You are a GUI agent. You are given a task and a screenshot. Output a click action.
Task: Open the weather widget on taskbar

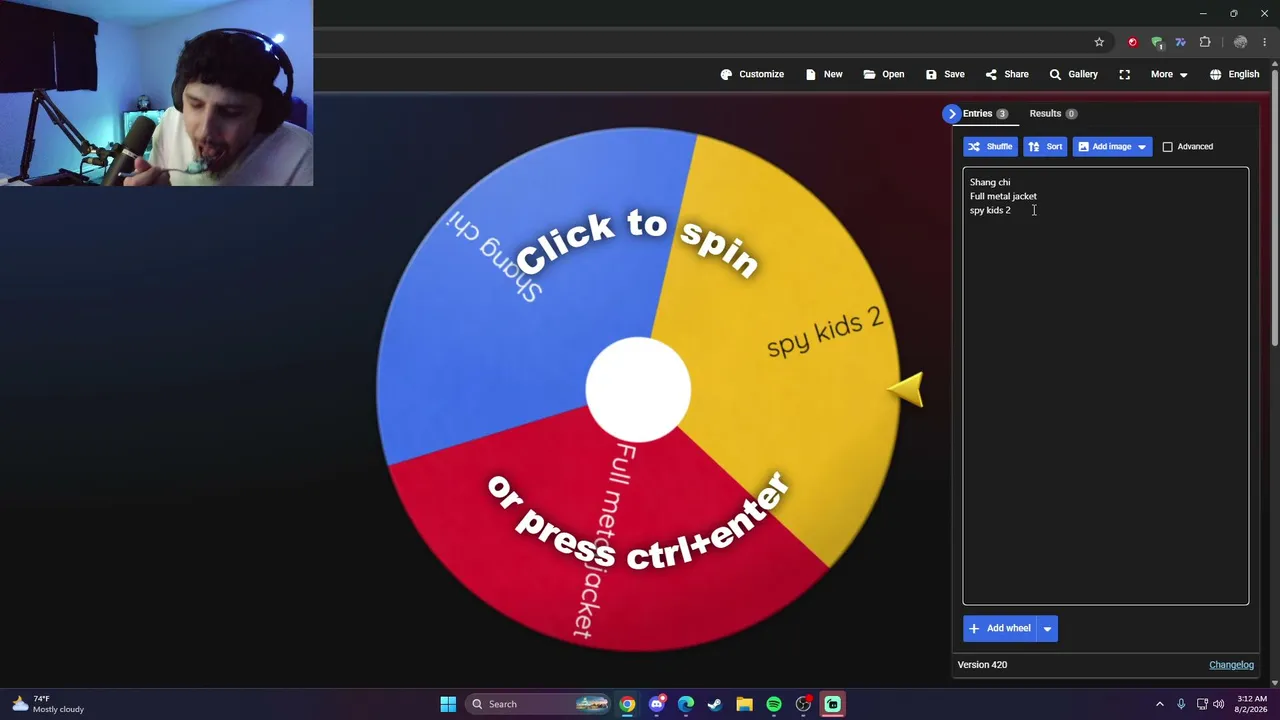pyautogui.click(x=47, y=704)
